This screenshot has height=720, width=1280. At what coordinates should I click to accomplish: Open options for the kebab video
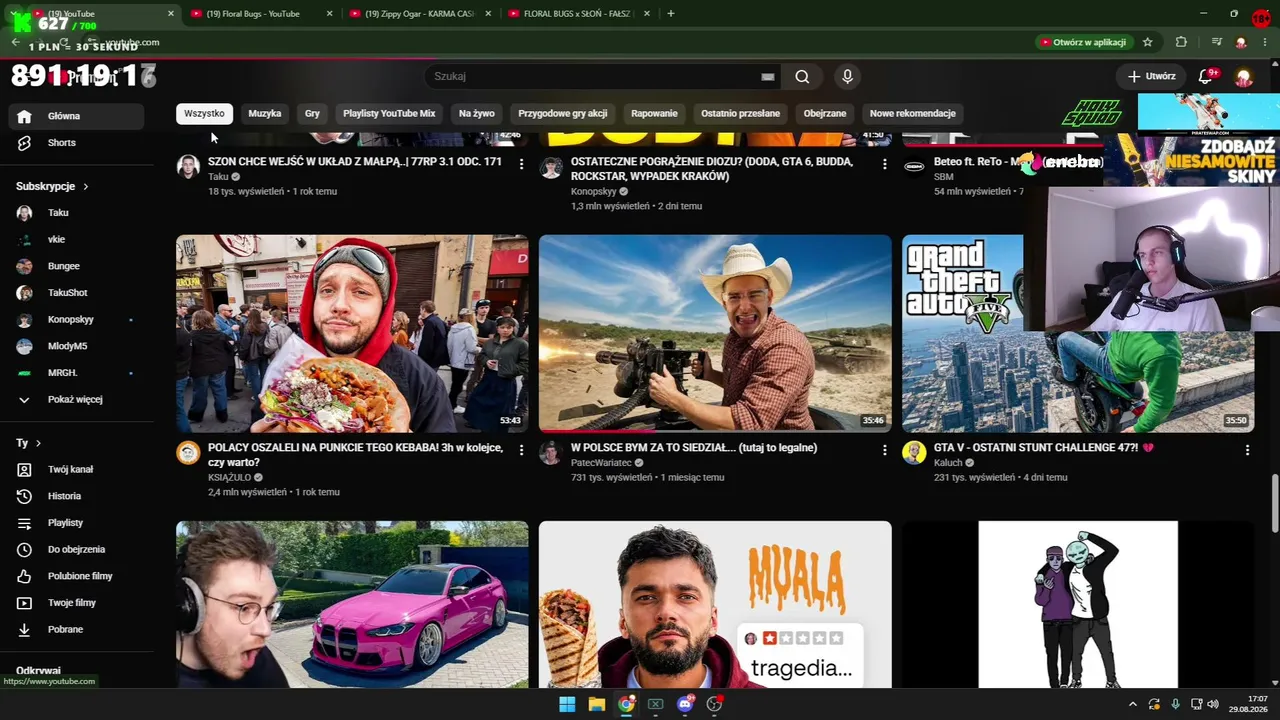(521, 450)
